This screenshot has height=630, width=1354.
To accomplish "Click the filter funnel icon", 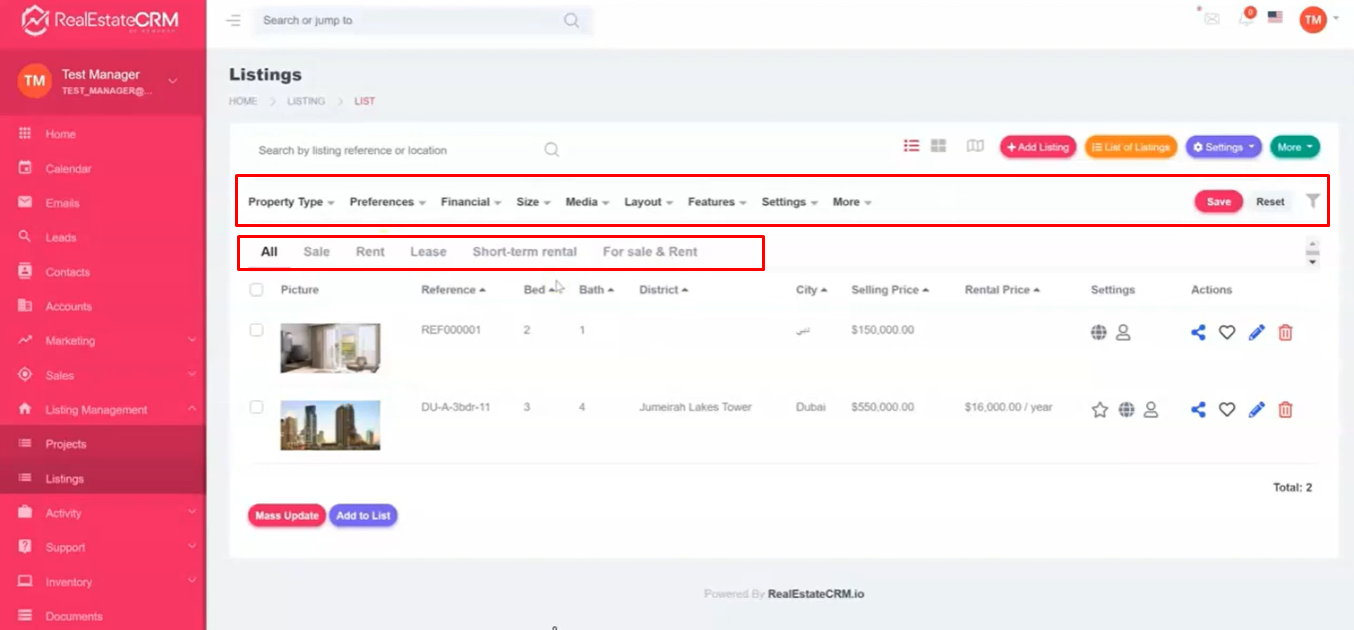I will point(1312,201).
